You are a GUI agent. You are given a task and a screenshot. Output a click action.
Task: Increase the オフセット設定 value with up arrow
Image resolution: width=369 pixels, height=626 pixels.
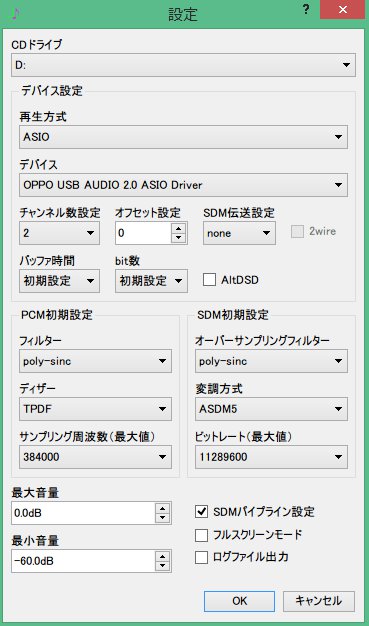point(179,228)
